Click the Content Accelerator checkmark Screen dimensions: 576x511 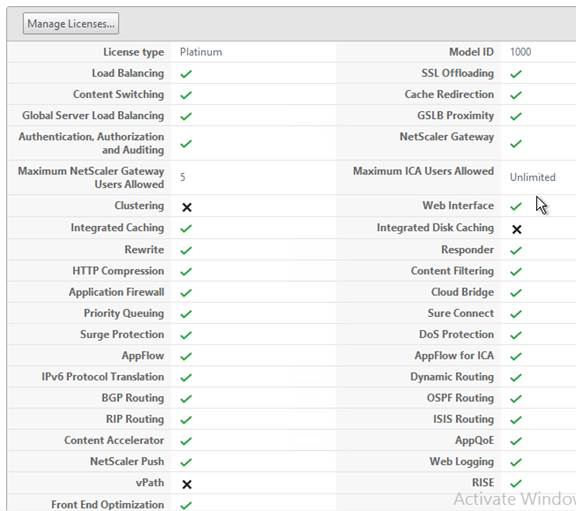point(186,441)
